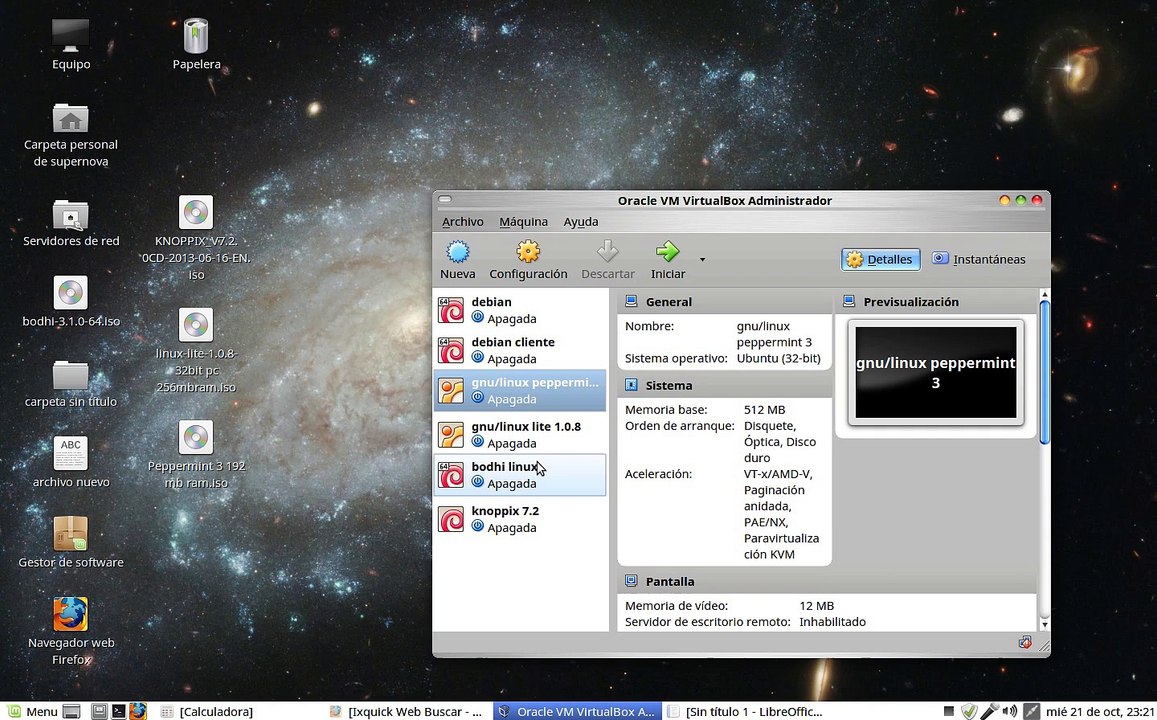1157x720 pixels.
Task: Select bodhi-3.1.0-64.iso file on desktop
Action: pyautogui.click(x=71, y=302)
